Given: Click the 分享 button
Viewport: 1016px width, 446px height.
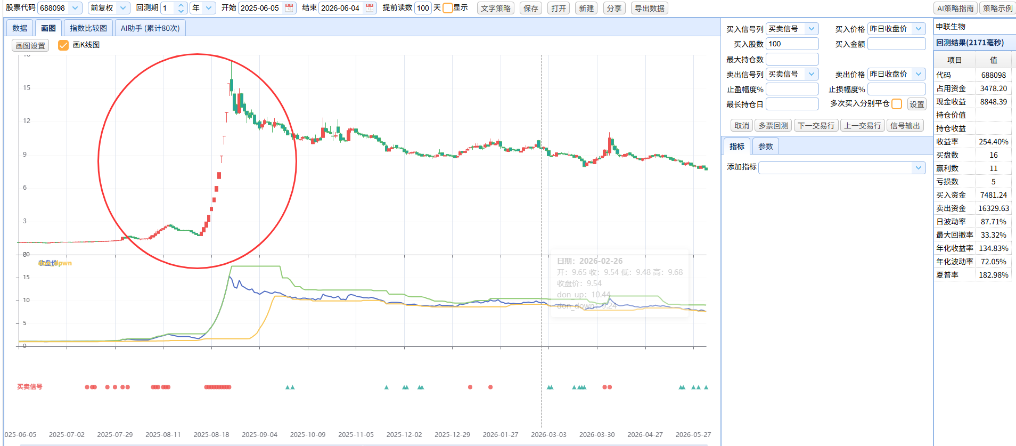Looking at the screenshot, I should (613, 8).
